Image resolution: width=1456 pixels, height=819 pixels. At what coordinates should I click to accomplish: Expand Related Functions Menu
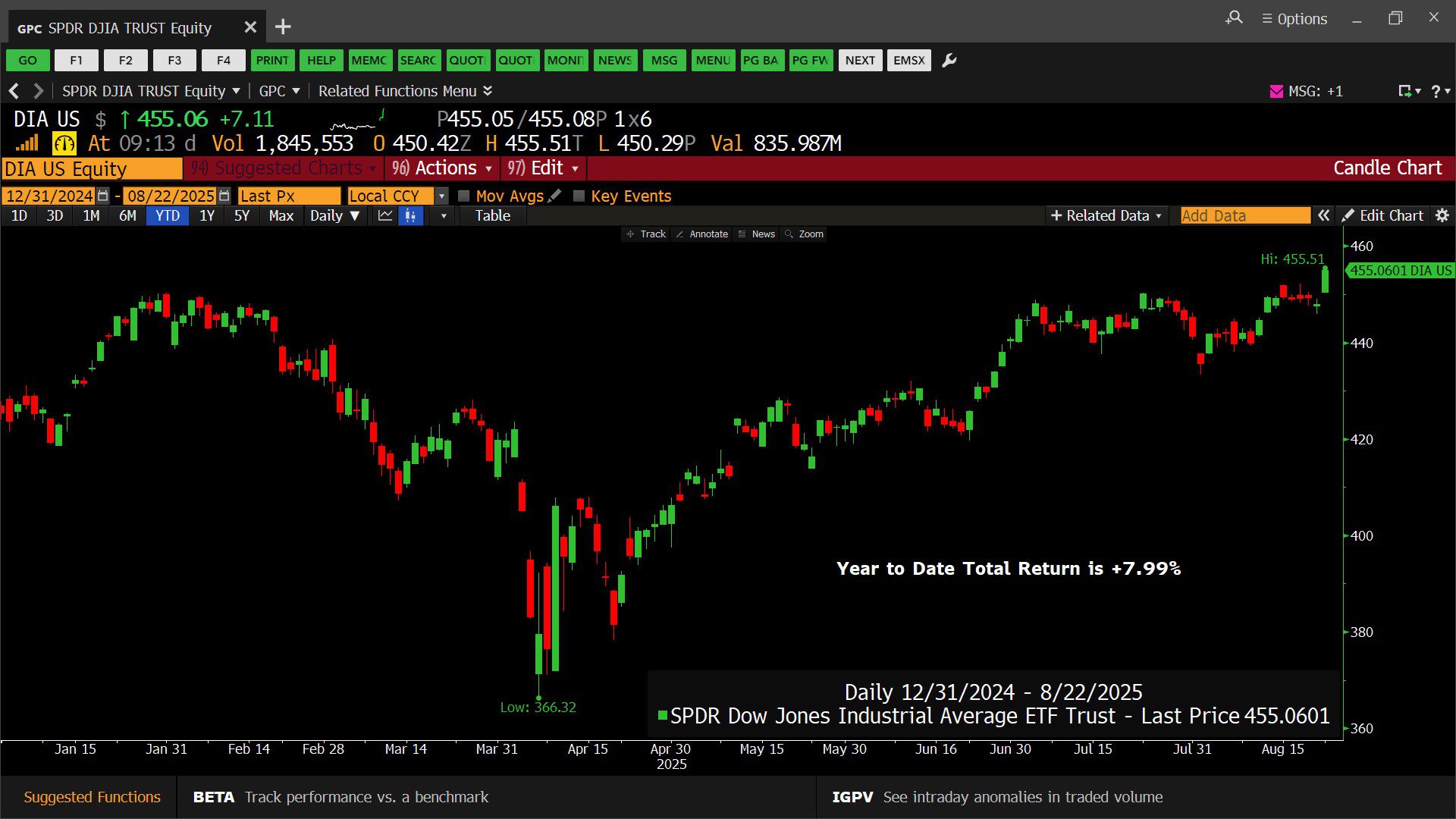(405, 91)
